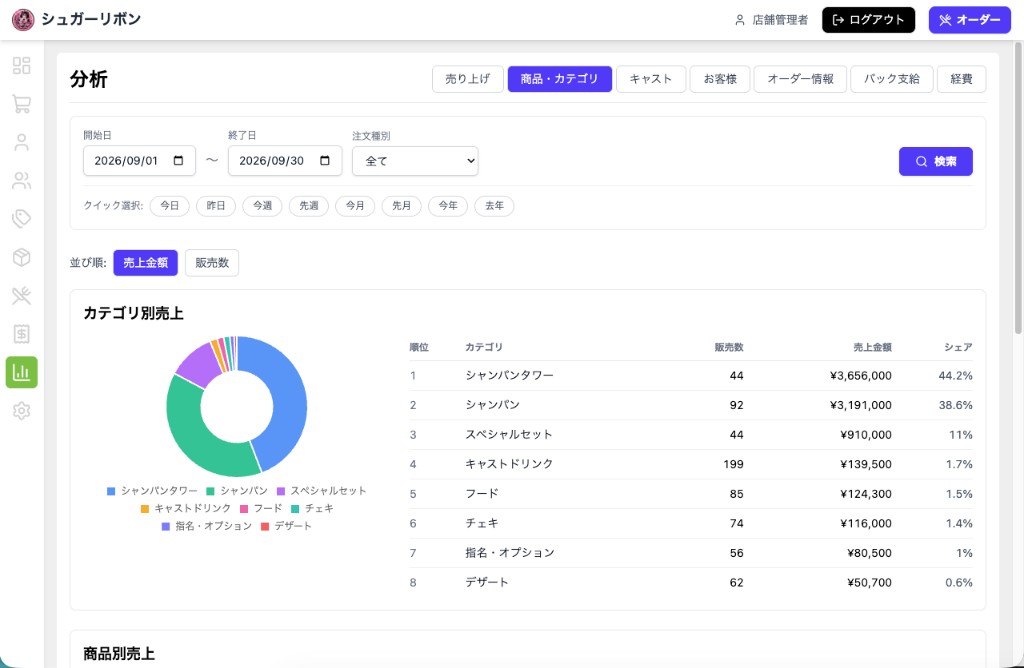Click the ¥3,191,000 sales amount
1024x668 pixels.
pyautogui.click(x=860, y=405)
